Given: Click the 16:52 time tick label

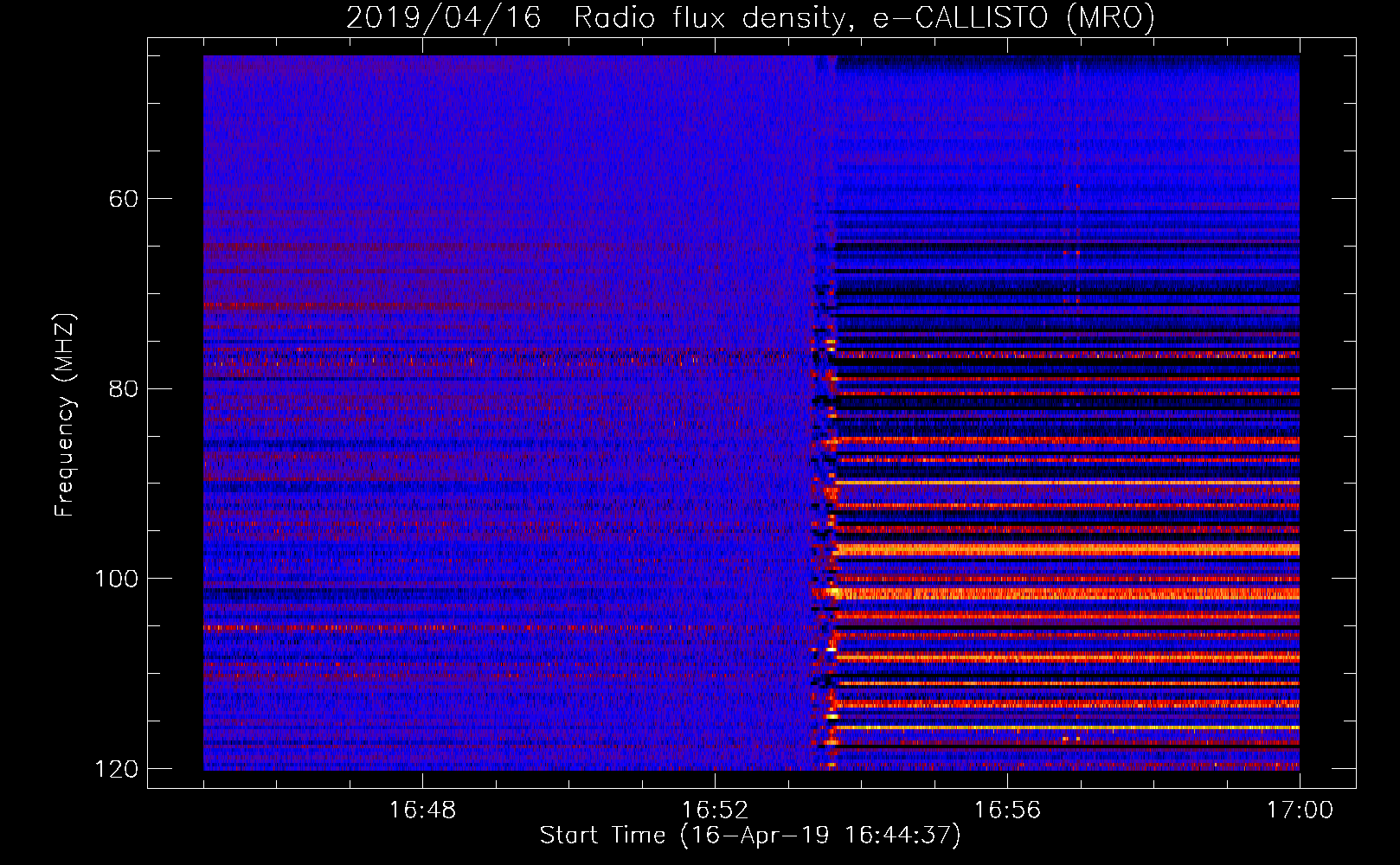Looking at the screenshot, I should click(715, 811).
